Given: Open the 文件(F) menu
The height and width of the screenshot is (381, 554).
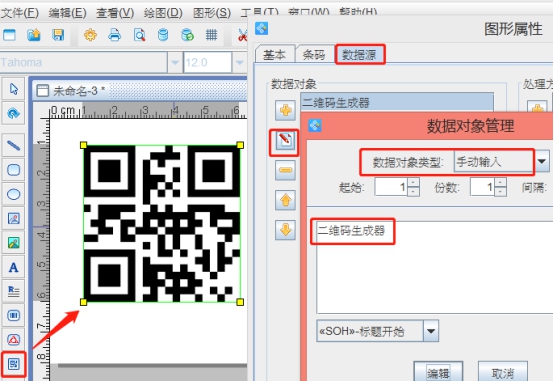Looking at the screenshot, I should click(20, 13).
